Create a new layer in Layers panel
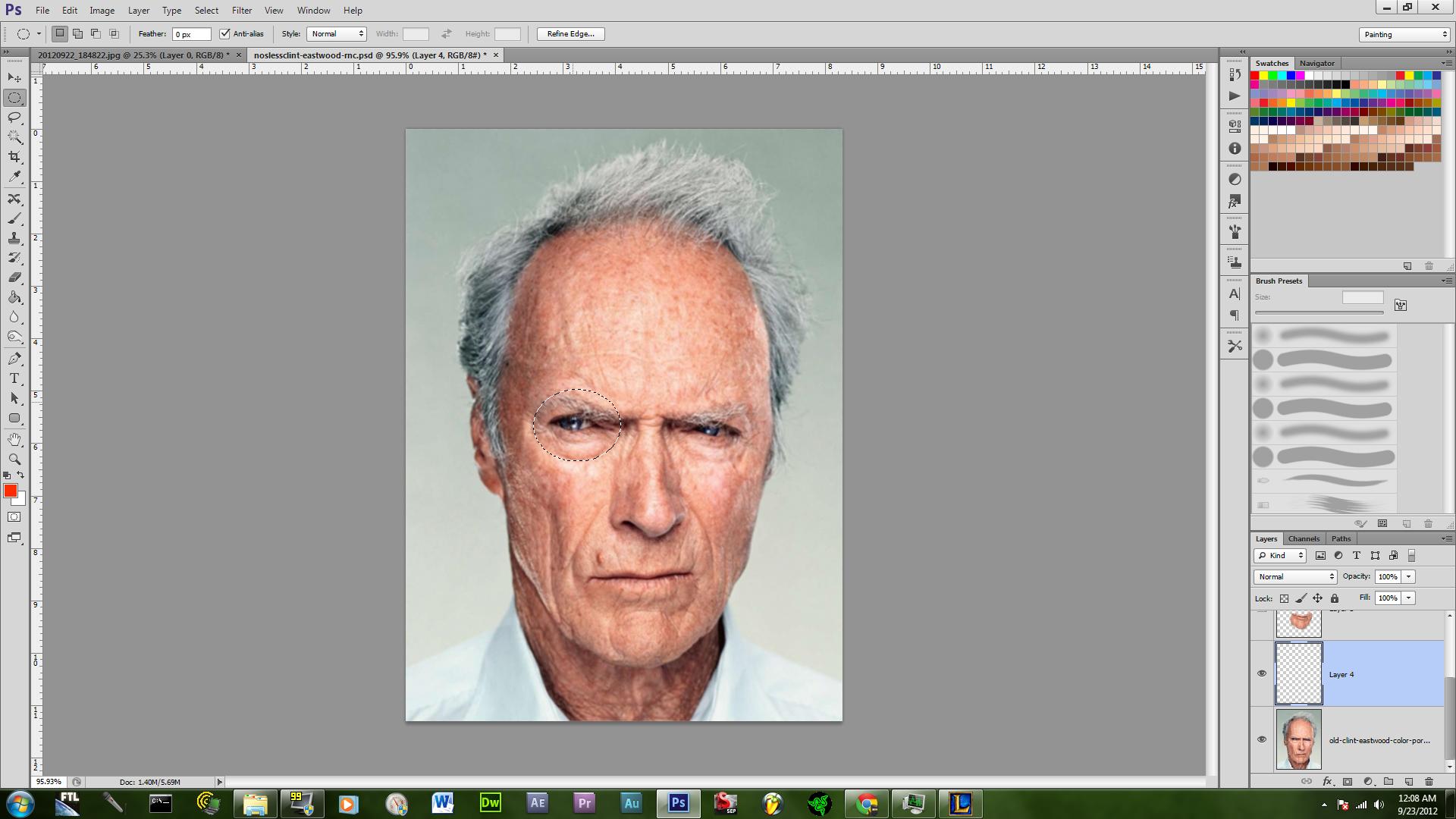The image size is (1456, 819). point(1409,781)
